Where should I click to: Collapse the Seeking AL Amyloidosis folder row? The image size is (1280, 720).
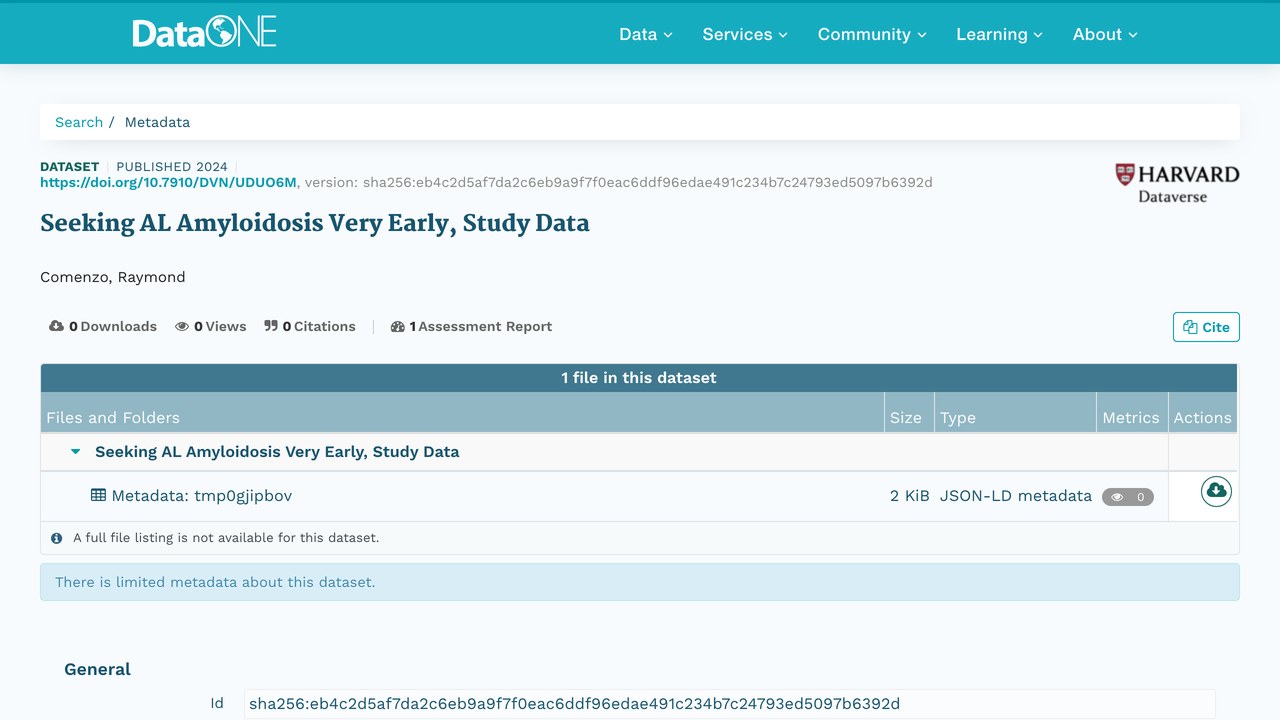pyautogui.click(x=75, y=452)
